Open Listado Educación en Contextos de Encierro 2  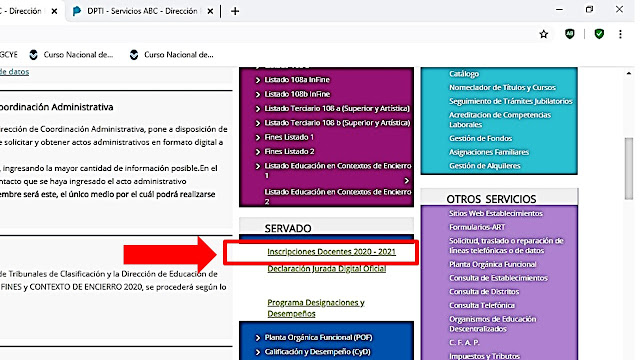coord(338,196)
